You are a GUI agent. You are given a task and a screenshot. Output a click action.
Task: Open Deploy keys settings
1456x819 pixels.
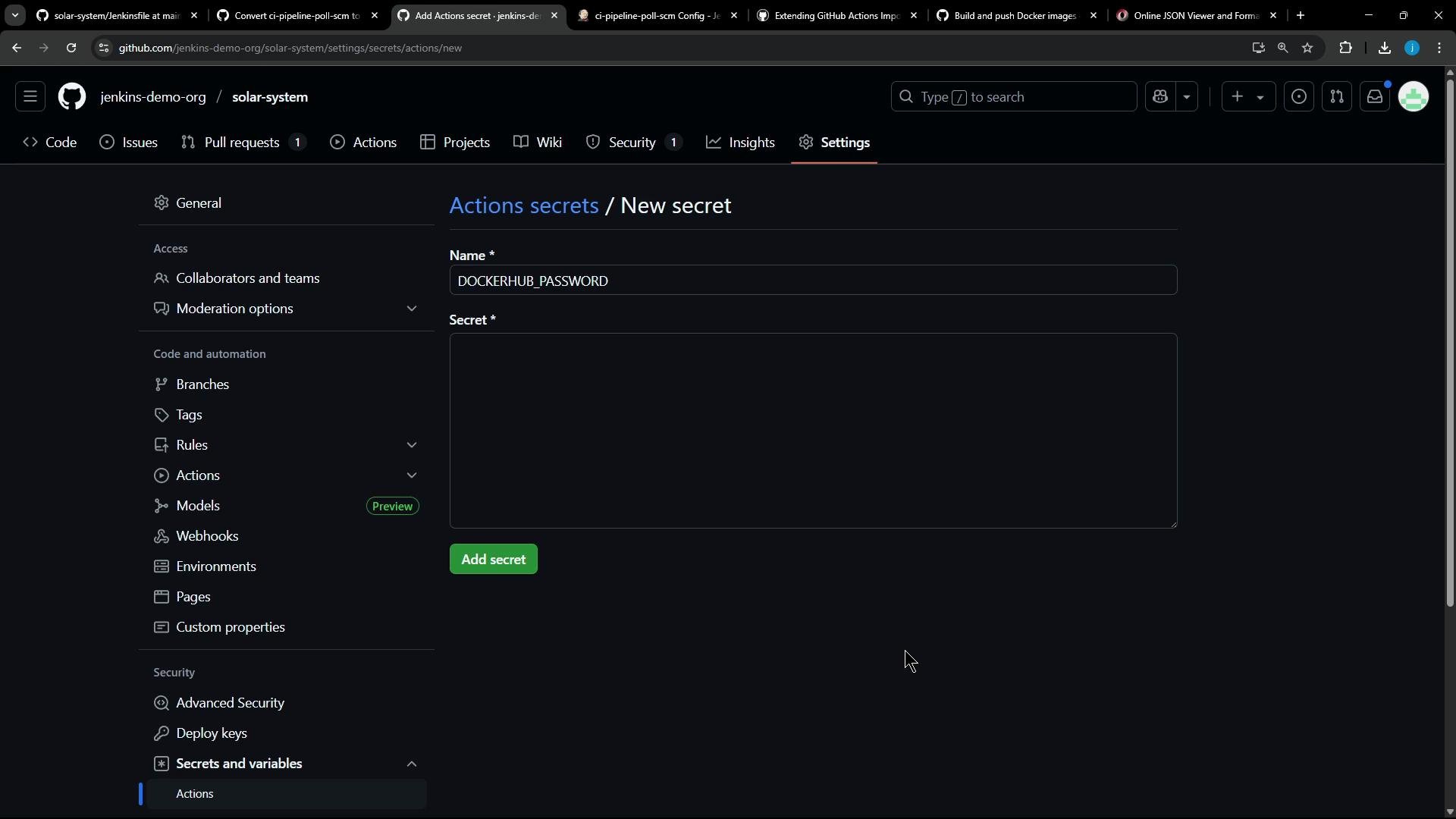(x=287, y=733)
